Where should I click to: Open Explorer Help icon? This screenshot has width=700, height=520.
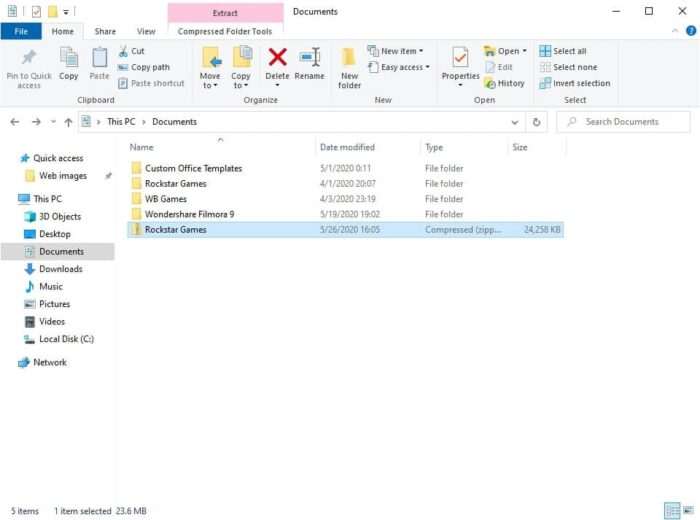pyautogui.click(x=691, y=31)
